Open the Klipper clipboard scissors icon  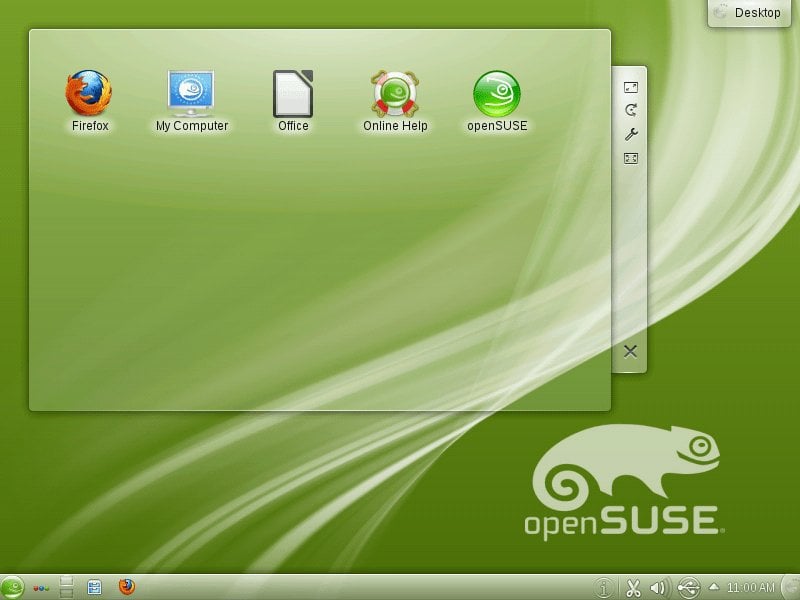[633, 587]
